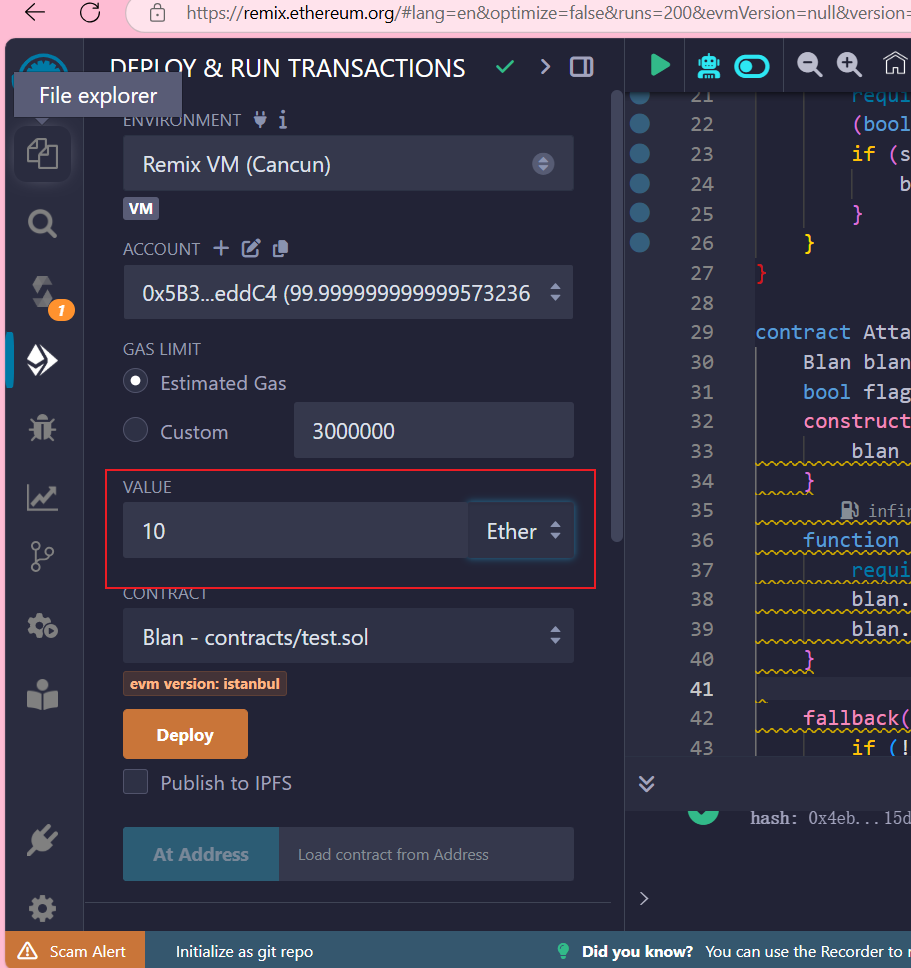Click the fallback keyword on line 42
The image size is (911, 968).
tap(851, 718)
